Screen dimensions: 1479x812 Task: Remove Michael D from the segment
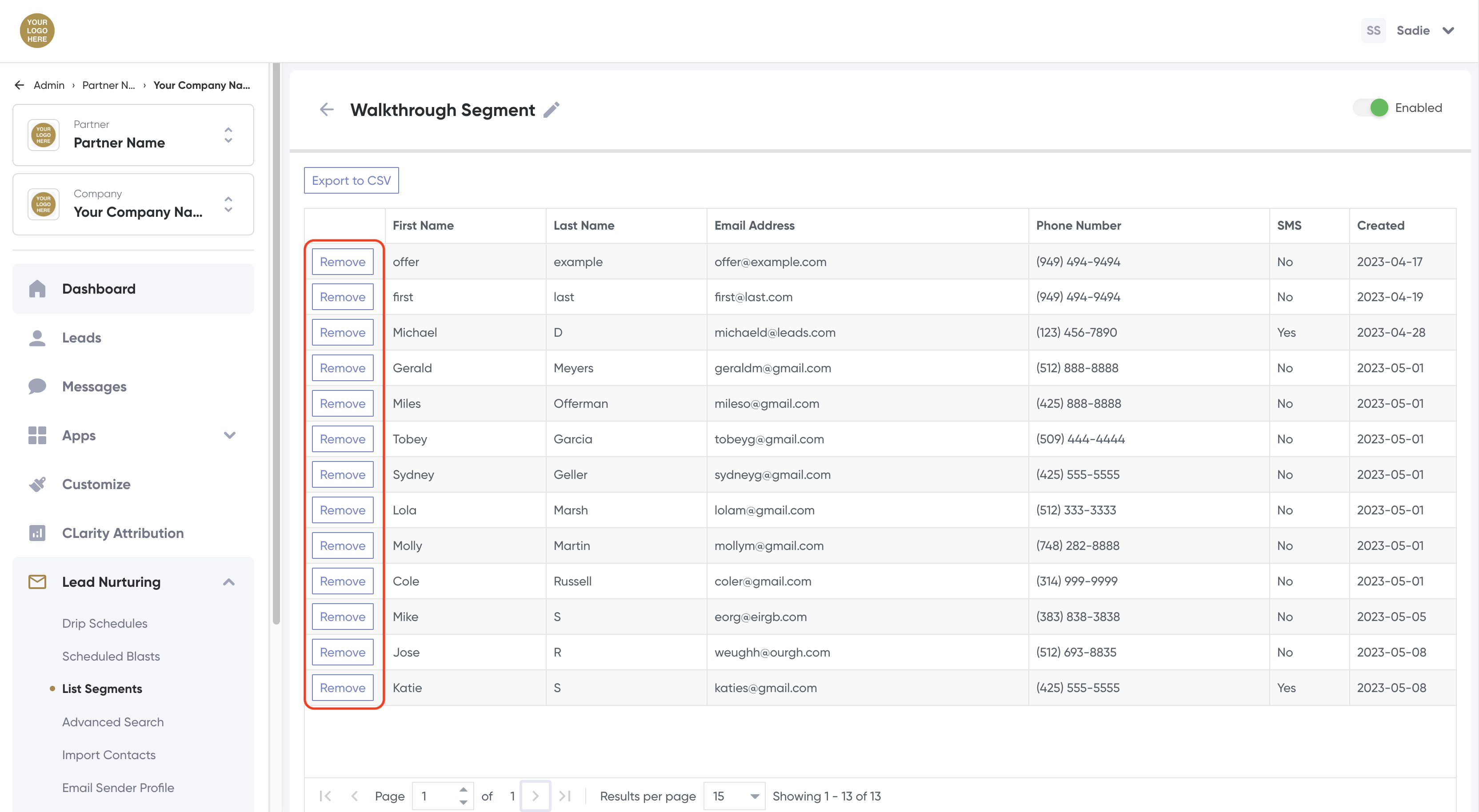[342, 332]
